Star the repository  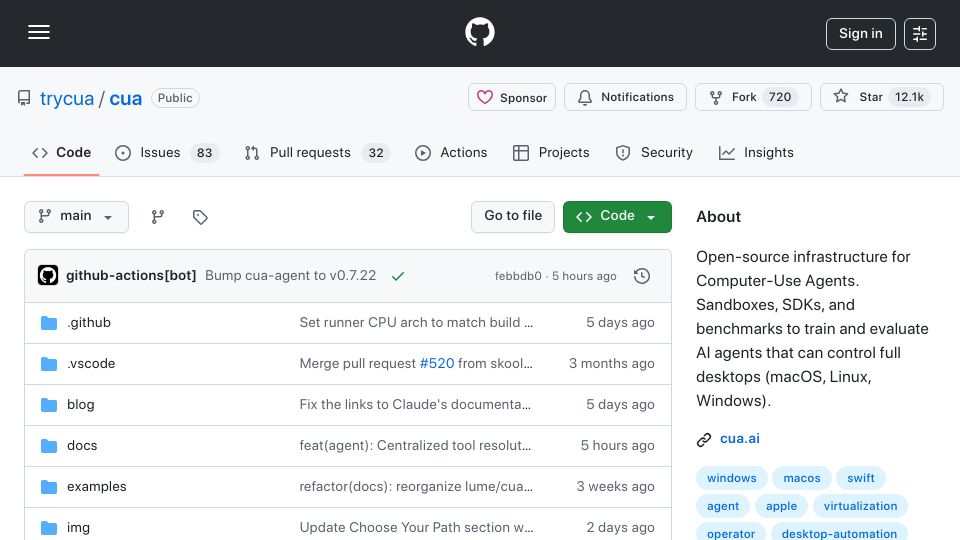tap(882, 97)
